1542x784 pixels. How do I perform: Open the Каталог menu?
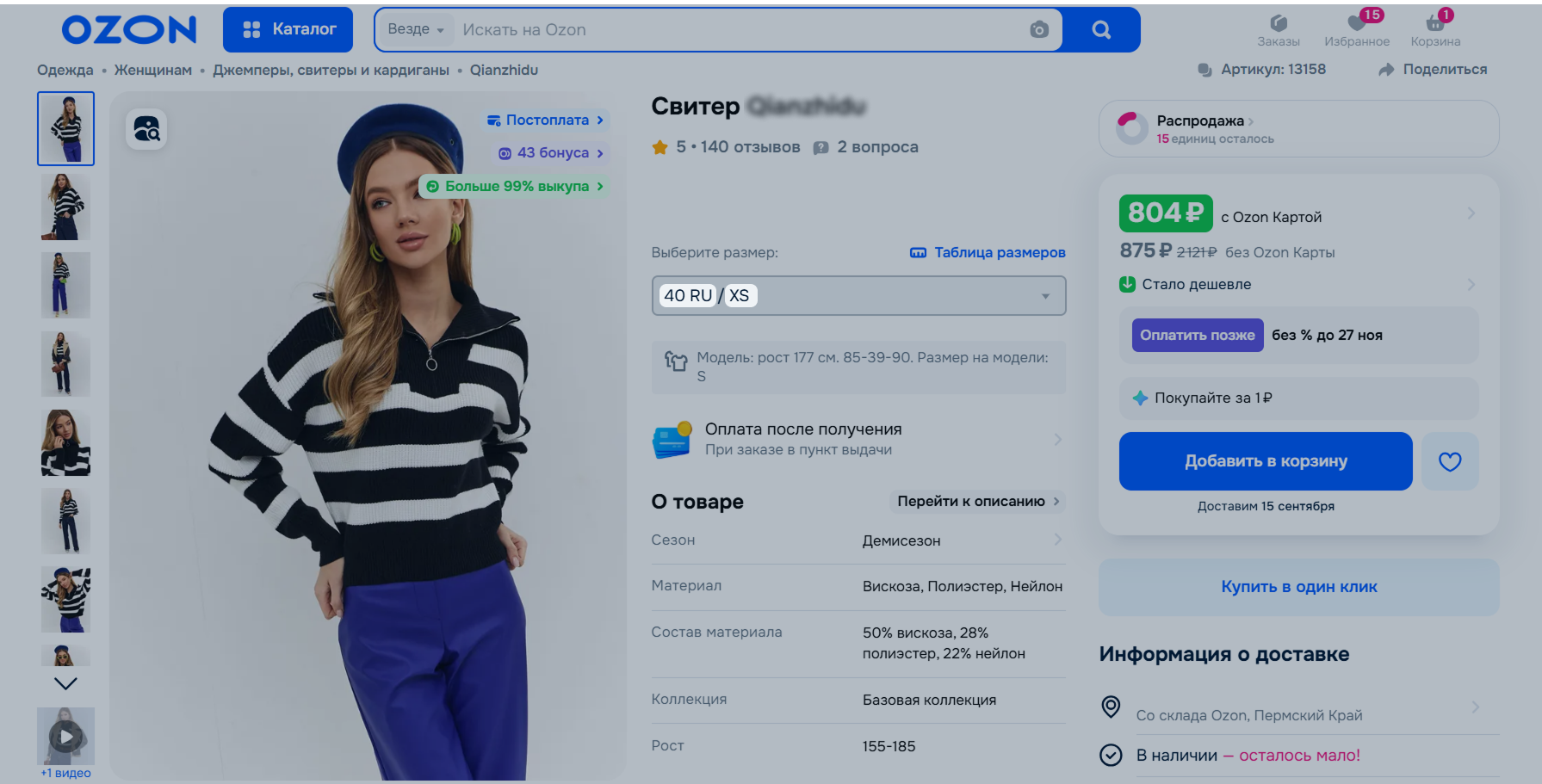click(288, 30)
